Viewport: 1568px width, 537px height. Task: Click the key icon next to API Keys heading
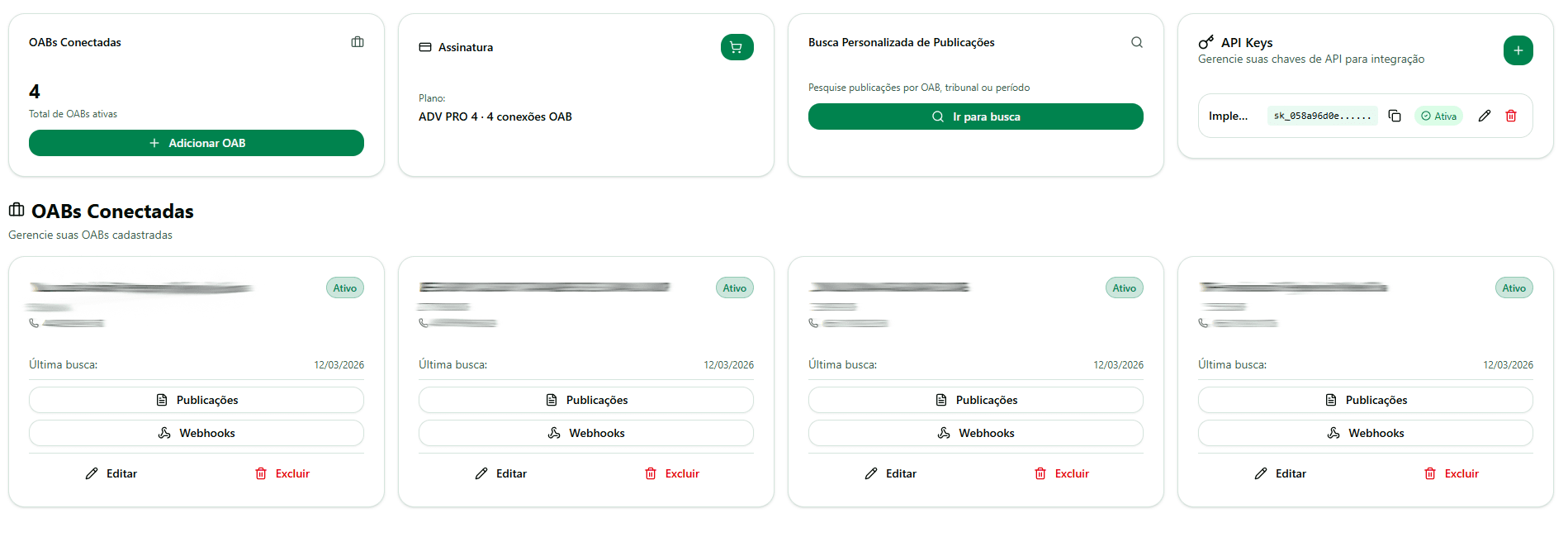[1206, 41]
